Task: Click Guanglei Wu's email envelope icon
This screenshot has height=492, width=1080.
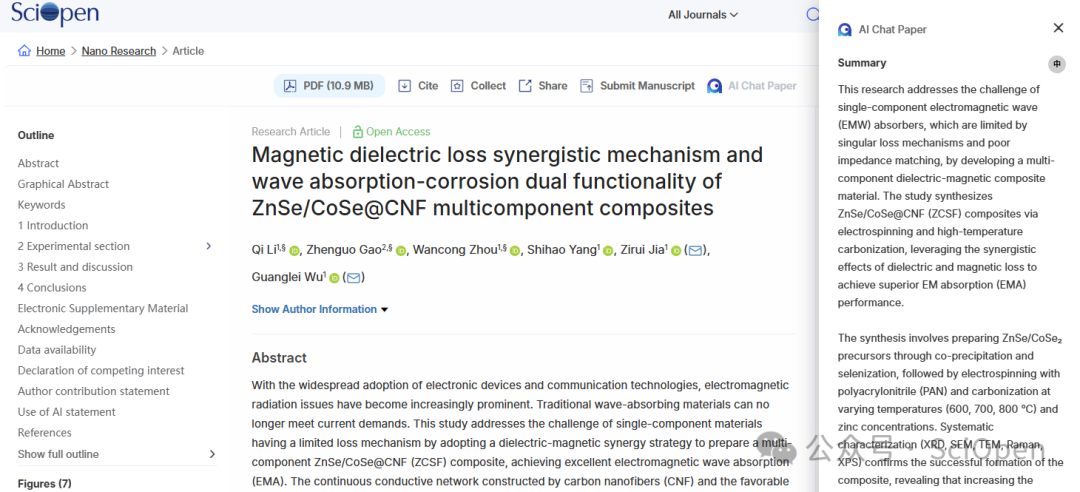Action: click(353, 278)
